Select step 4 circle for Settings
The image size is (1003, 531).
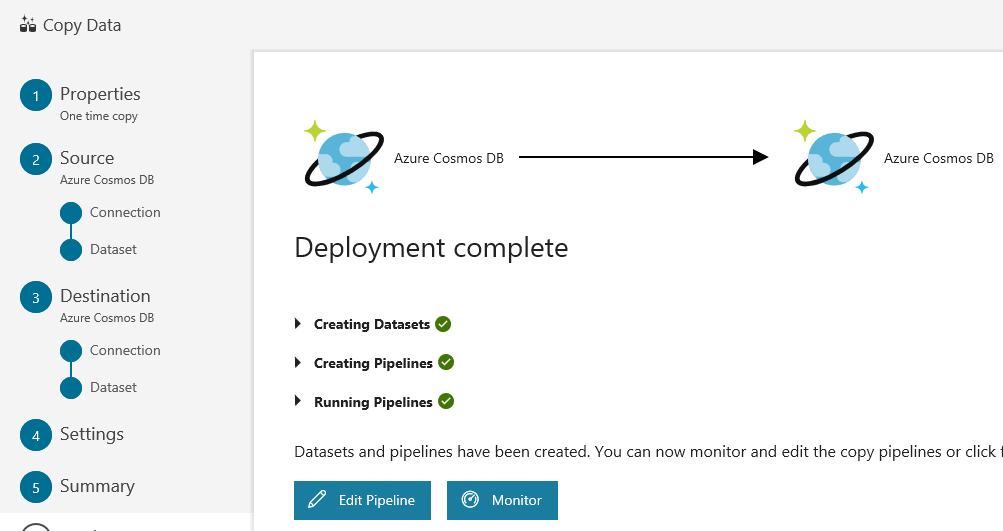coord(36,435)
